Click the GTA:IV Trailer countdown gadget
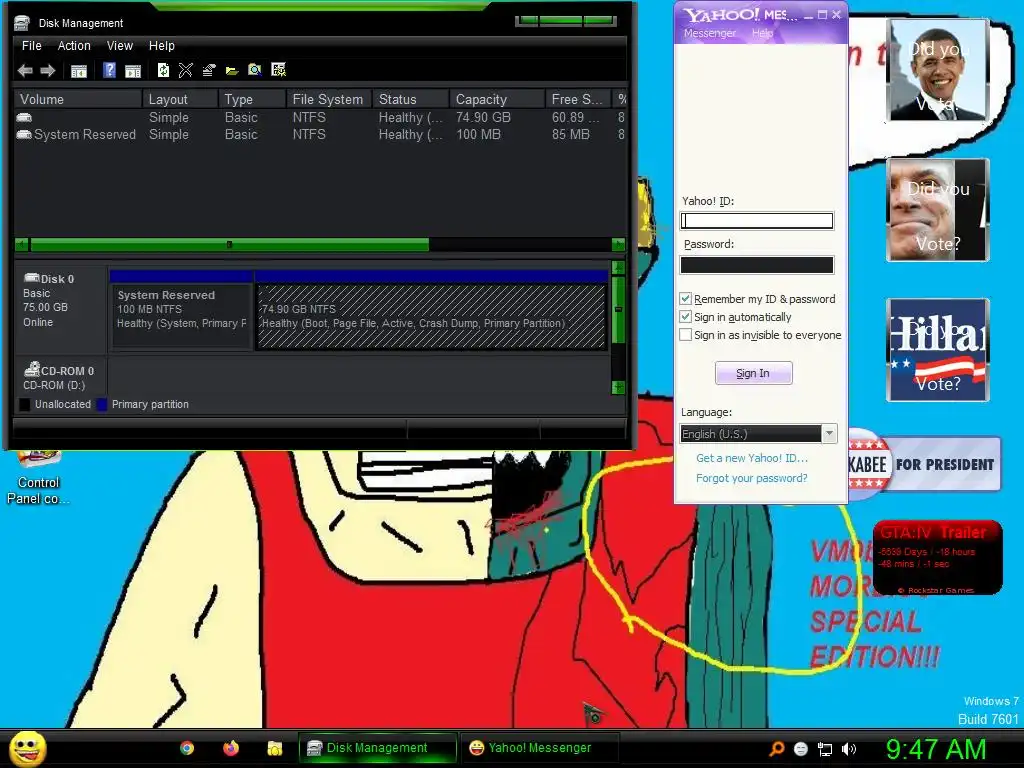This screenshot has height=768, width=1024. tap(937, 558)
